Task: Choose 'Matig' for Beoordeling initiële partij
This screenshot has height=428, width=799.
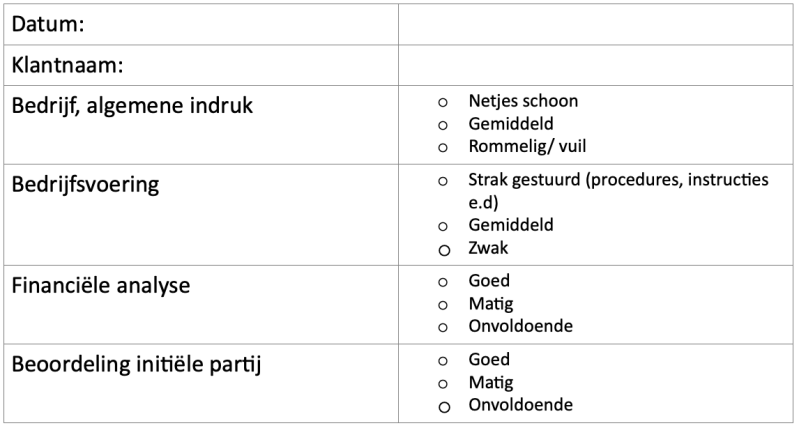Action: click(x=443, y=384)
